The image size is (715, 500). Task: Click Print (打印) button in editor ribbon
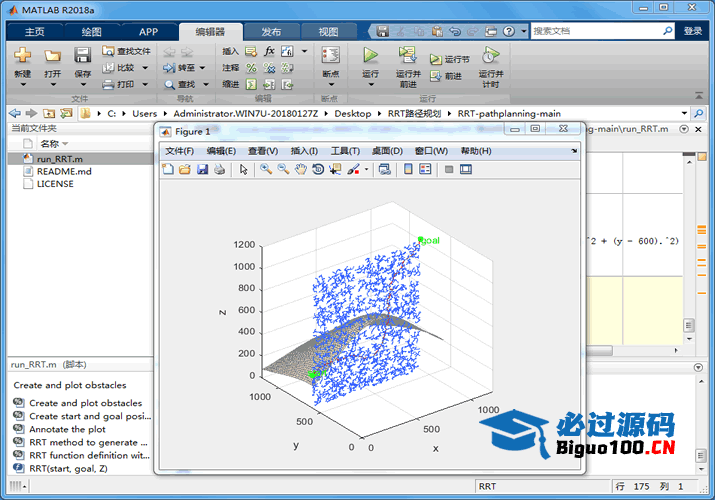(x=125, y=84)
